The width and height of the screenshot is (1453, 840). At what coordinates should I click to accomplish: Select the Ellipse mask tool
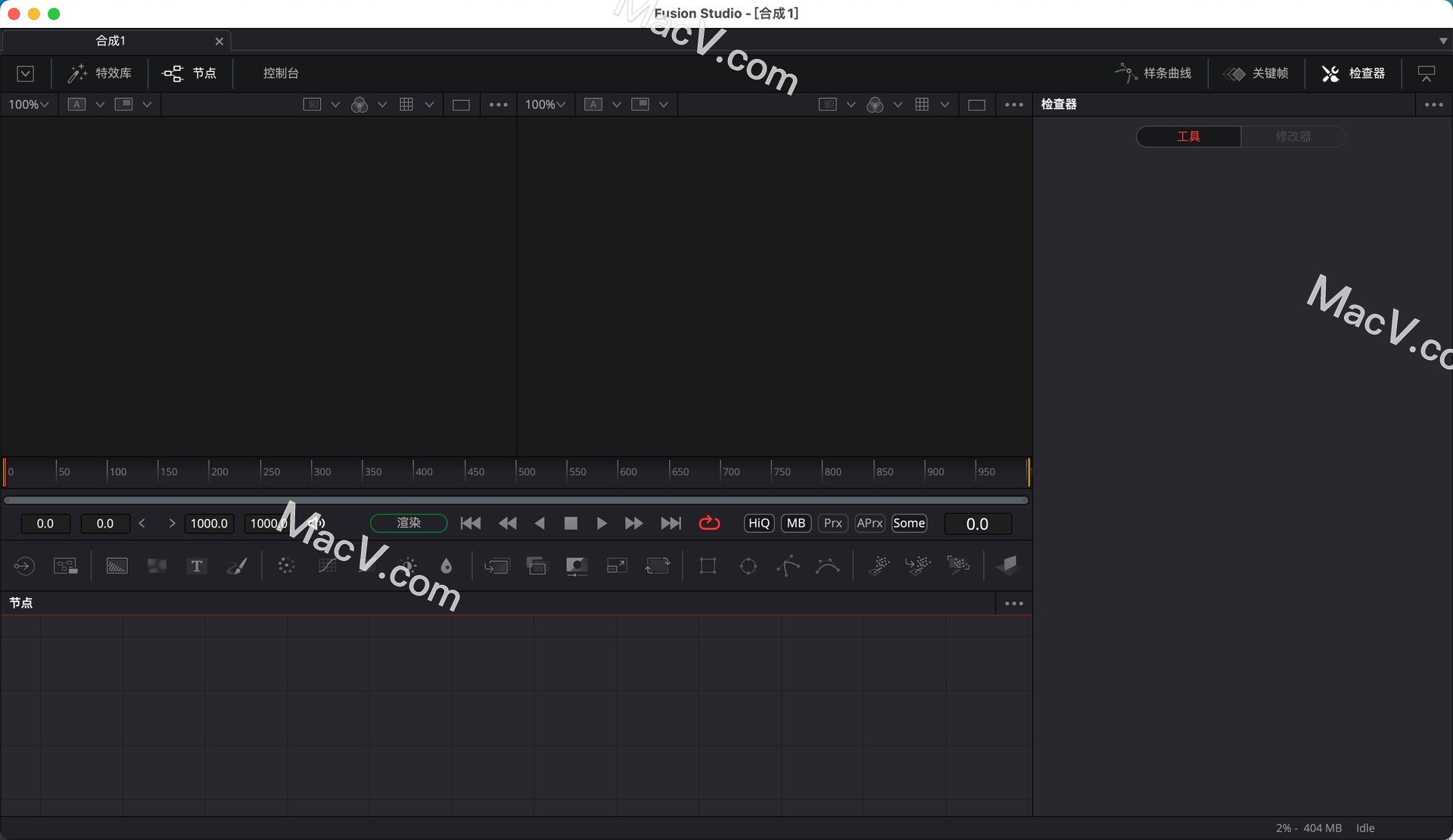click(x=748, y=566)
